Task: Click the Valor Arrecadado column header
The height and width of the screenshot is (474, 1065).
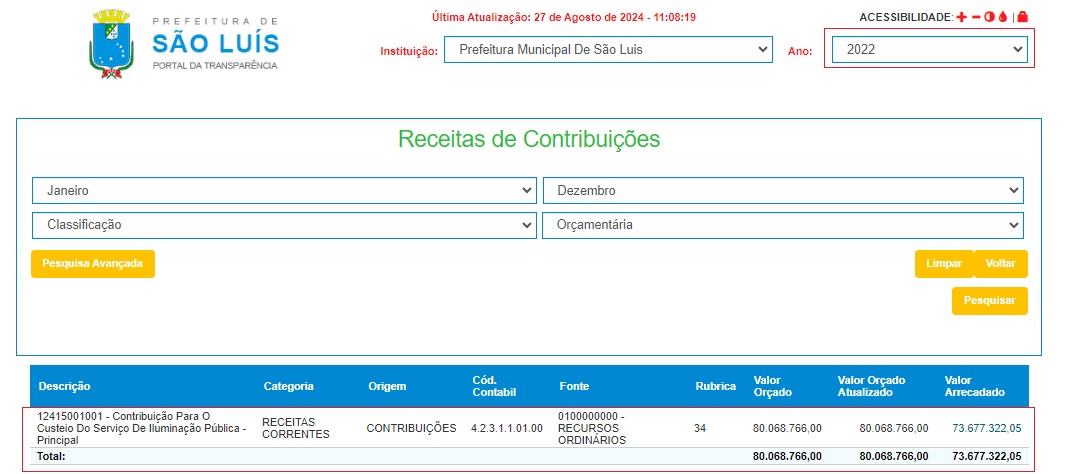Action: 972,386
